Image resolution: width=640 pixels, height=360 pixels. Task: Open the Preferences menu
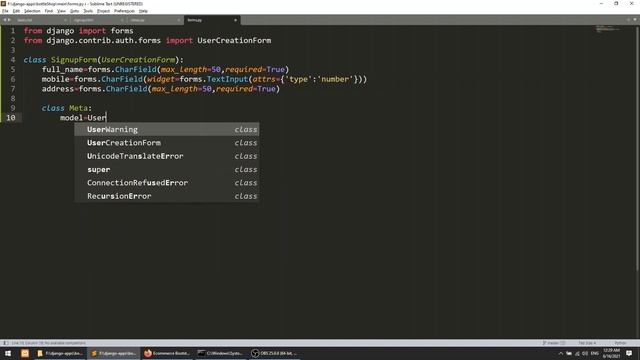click(124, 11)
